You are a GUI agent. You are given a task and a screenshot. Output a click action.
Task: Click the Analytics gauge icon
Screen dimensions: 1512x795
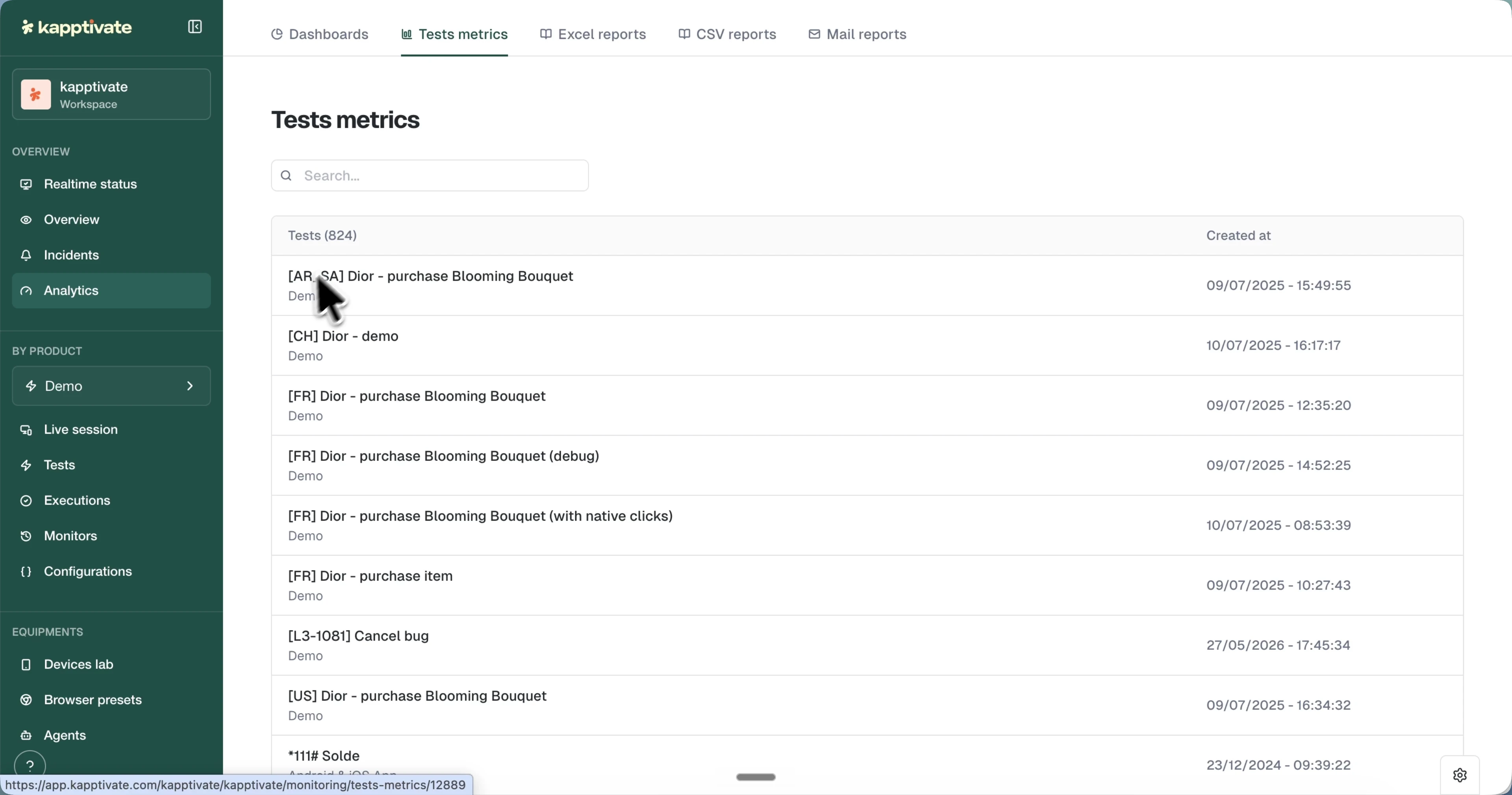(x=26, y=291)
